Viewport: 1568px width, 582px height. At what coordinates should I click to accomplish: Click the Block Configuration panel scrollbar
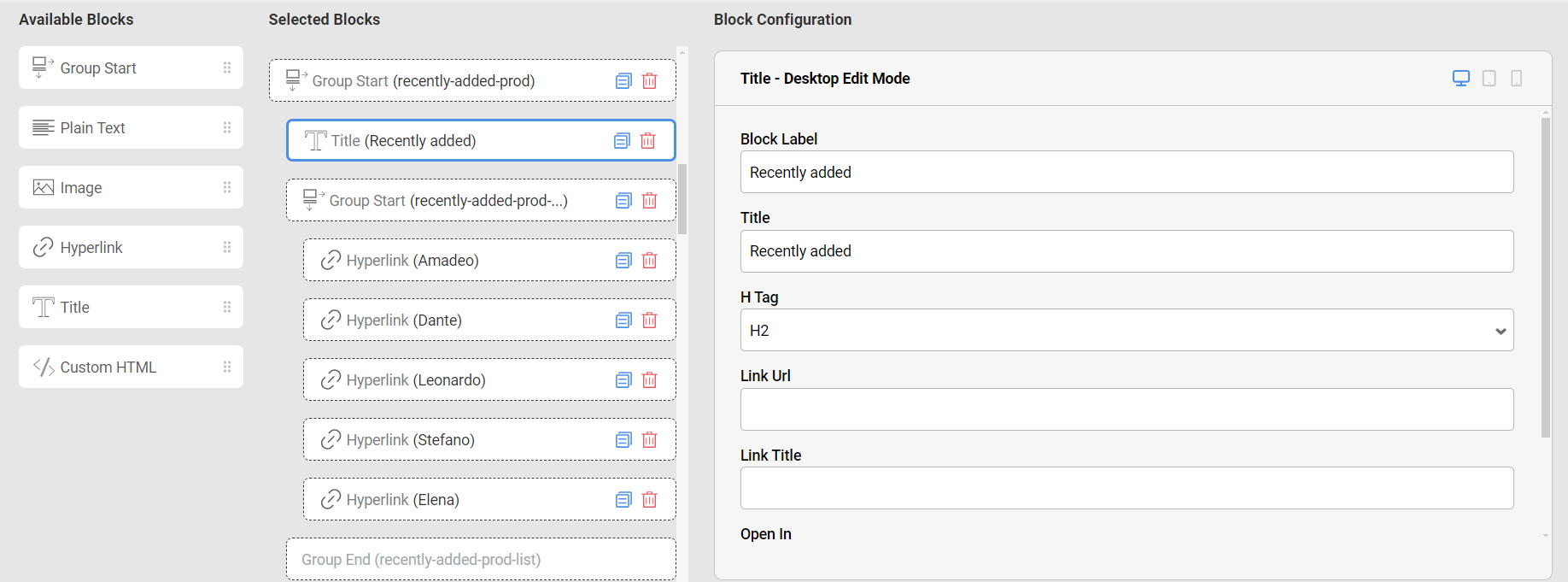[1546, 278]
